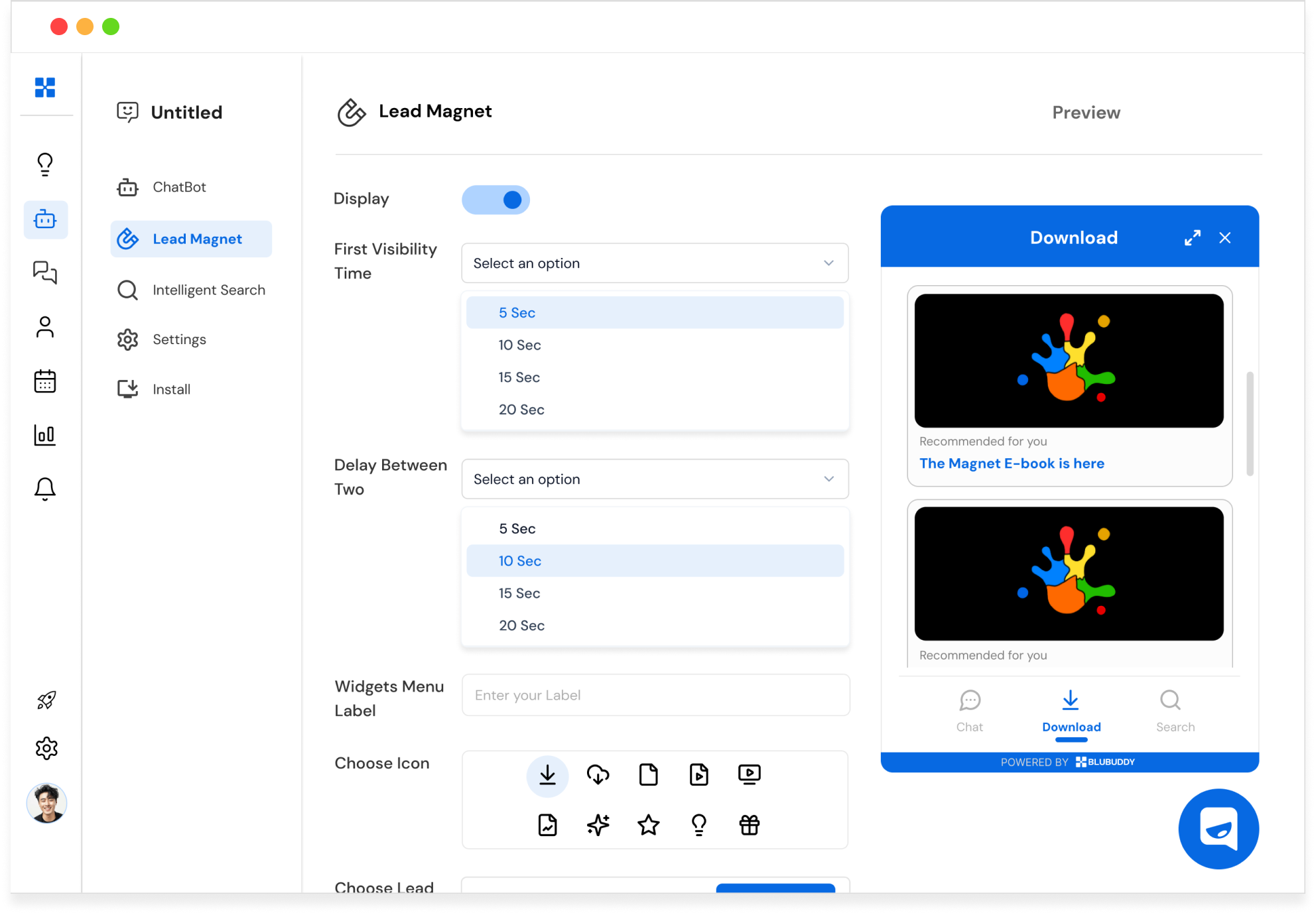Click the expand icon on preview widget

pyautogui.click(x=1193, y=238)
